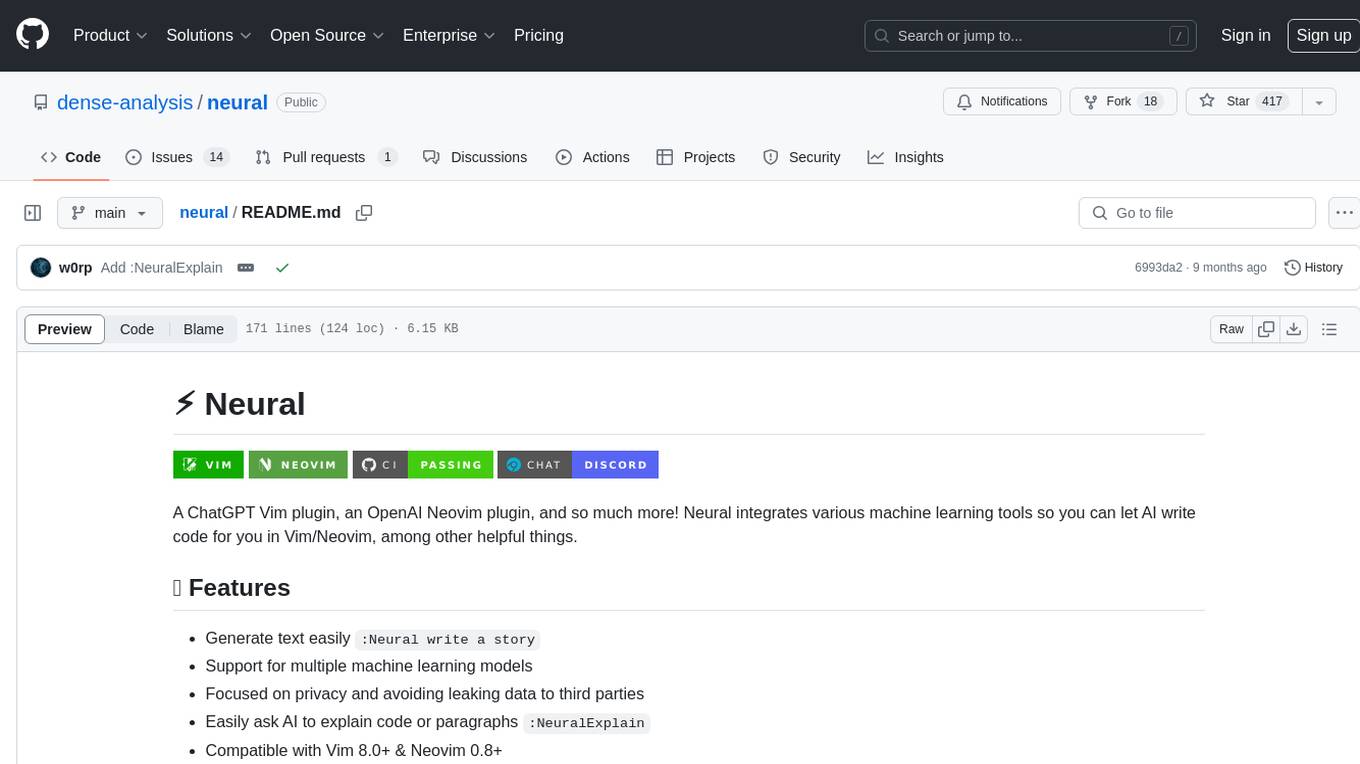
Task: Open the Sign up button
Action: tap(1323, 35)
